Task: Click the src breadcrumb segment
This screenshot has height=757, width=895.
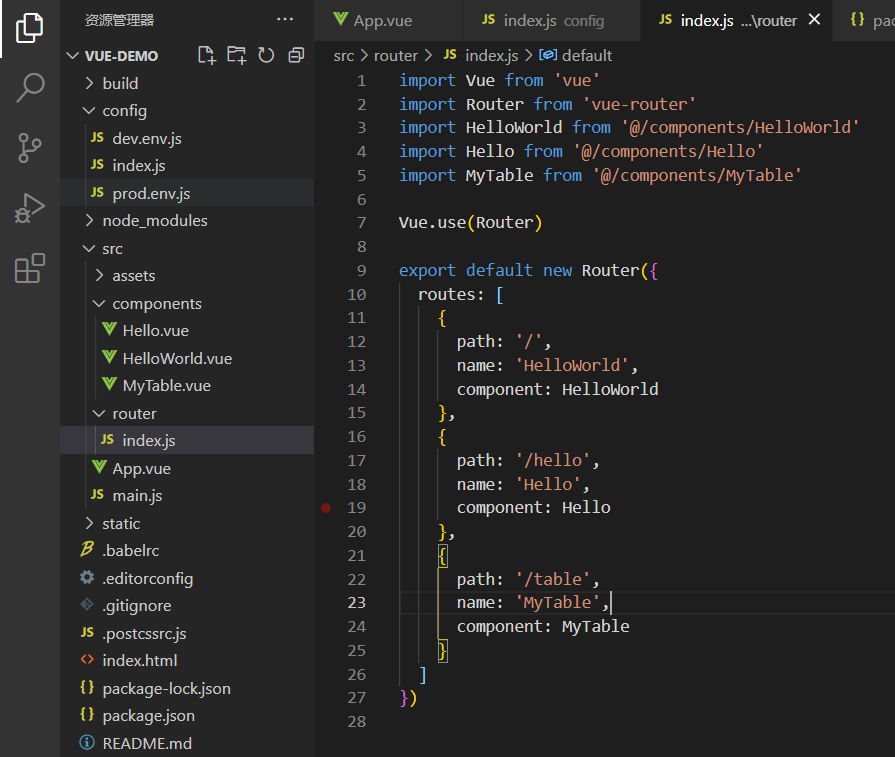Action: (344, 56)
